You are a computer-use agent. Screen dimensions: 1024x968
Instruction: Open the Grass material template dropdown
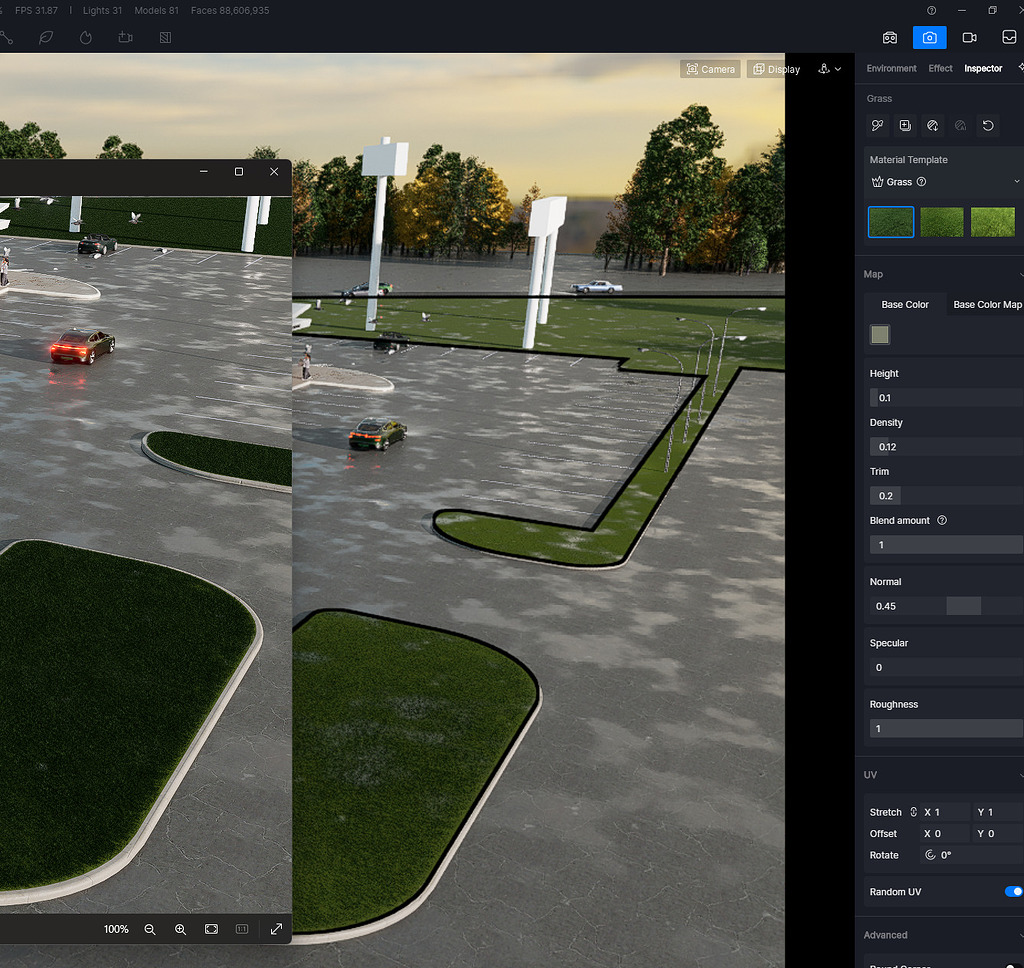pyautogui.click(x=1016, y=181)
